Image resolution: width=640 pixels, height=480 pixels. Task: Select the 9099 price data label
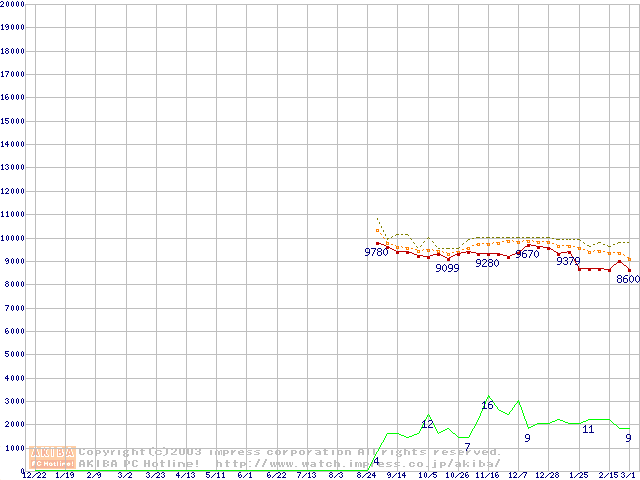pyautogui.click(x=447, y=268)
